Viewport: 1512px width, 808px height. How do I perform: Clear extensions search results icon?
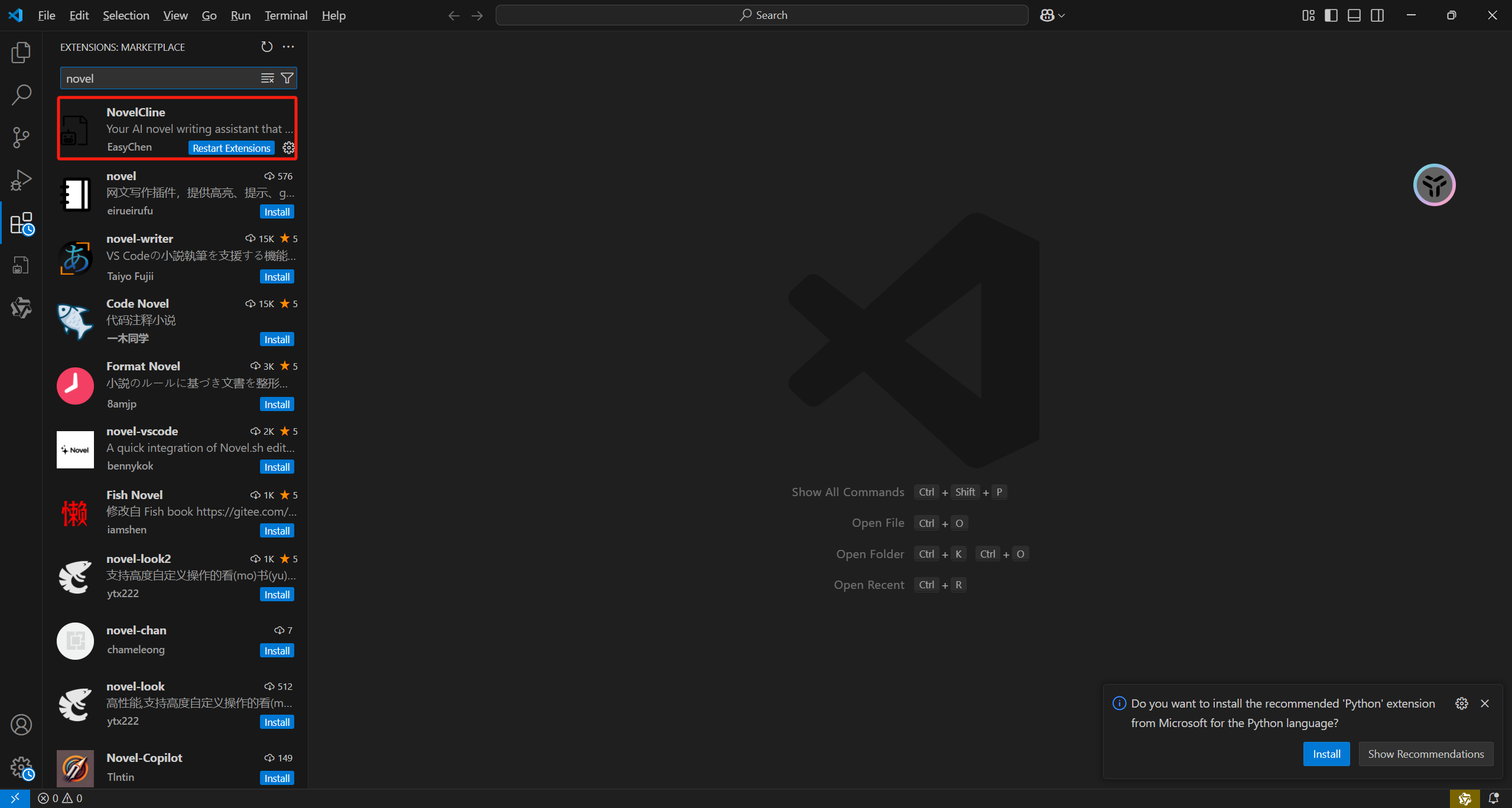pyautogui.click(x=268, y=79)
